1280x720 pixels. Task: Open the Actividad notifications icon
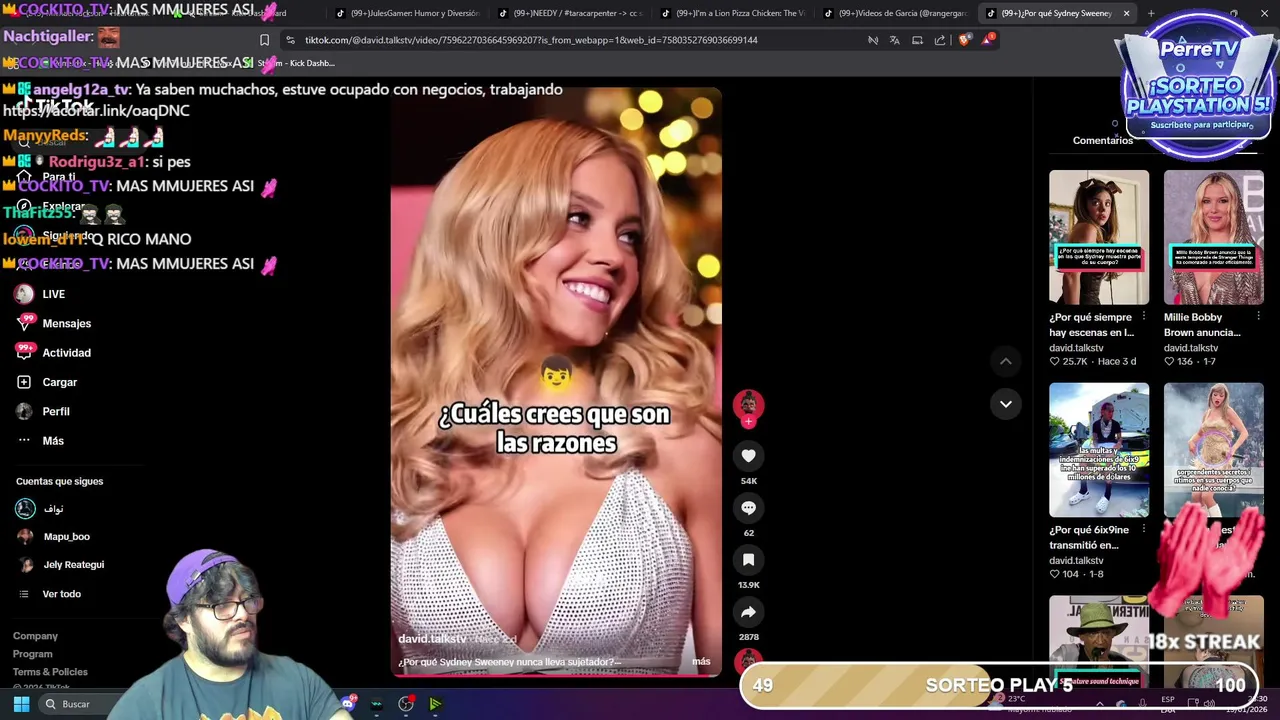click(x=24, y=352)
